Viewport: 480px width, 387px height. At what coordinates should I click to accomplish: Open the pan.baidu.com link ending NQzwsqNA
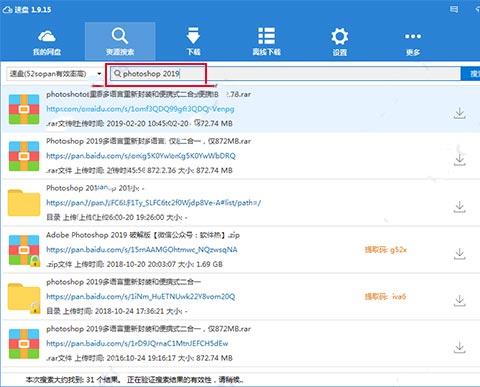point(142,250)
